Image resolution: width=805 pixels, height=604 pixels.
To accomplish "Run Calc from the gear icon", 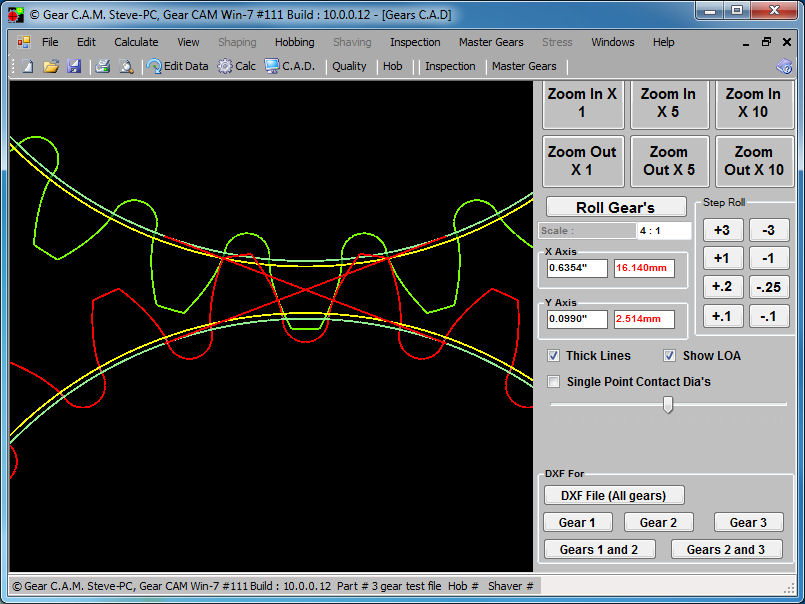I will 236,66.
